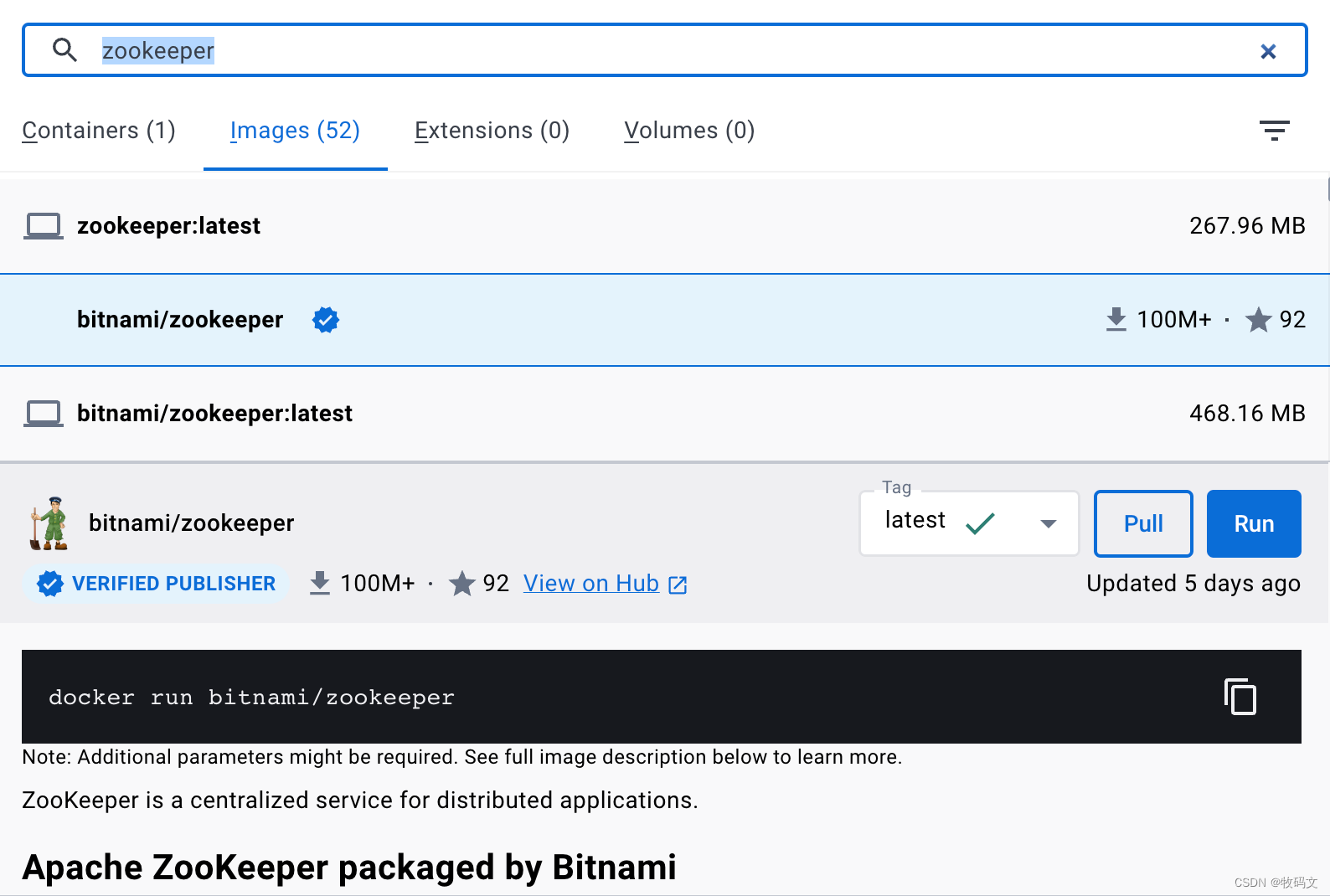Click external link icon after View on Hub
The image size is (1330, 896).
[x=678, y=584]
